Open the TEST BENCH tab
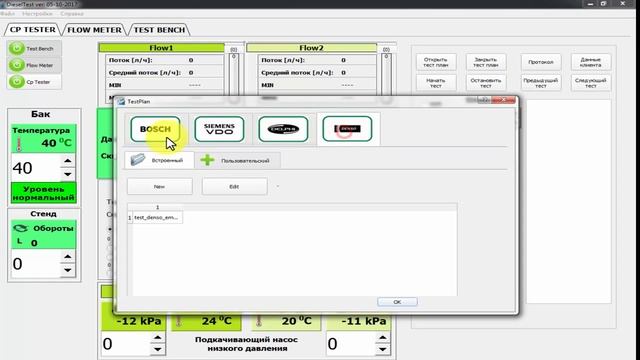Image resolution: width=640 pixels, height=360 pixels. [x=159, y=30]
